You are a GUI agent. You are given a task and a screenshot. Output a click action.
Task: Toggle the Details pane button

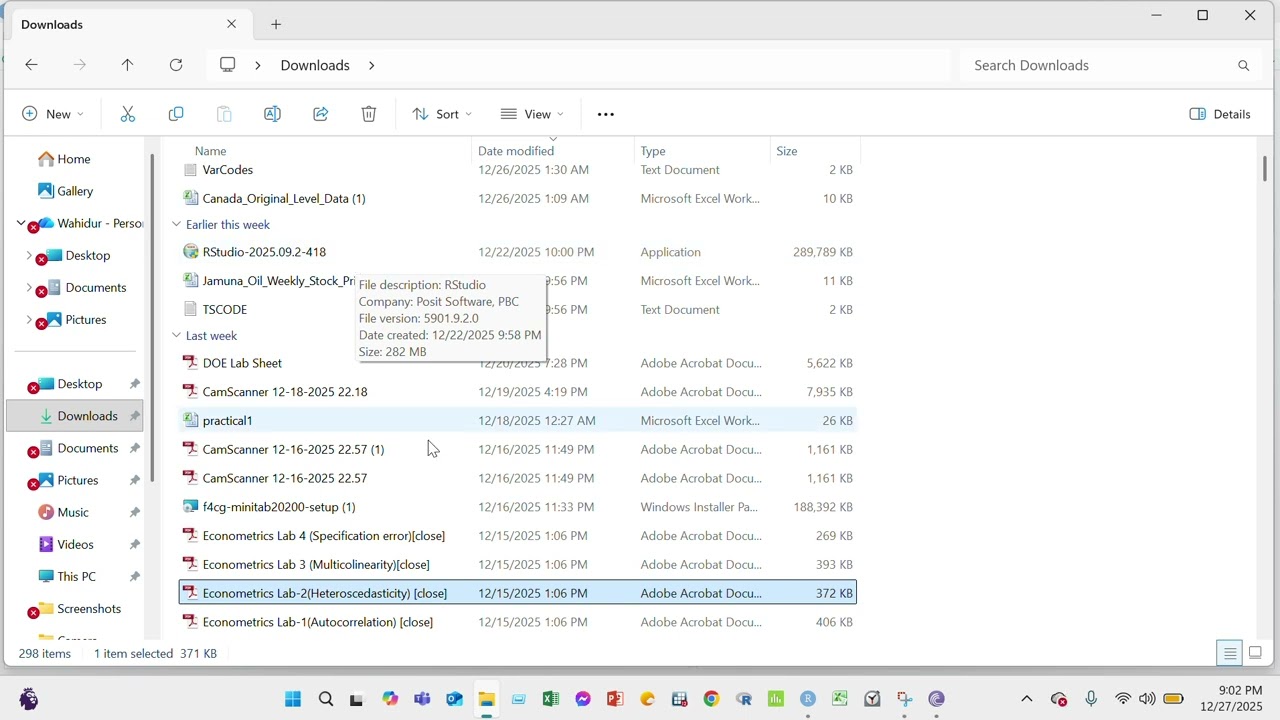[x=1220, y=114]
